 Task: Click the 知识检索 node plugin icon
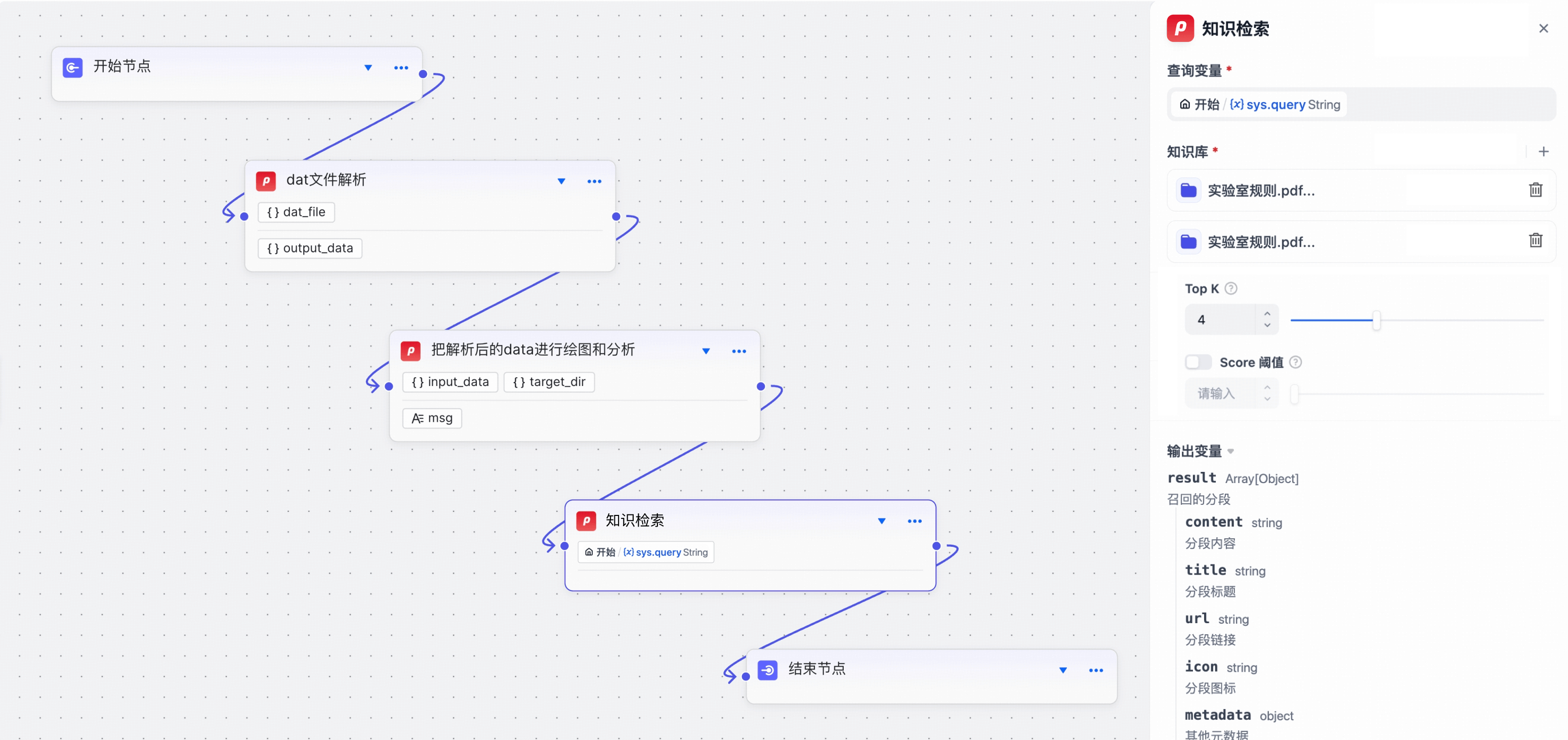coord(586,520)
